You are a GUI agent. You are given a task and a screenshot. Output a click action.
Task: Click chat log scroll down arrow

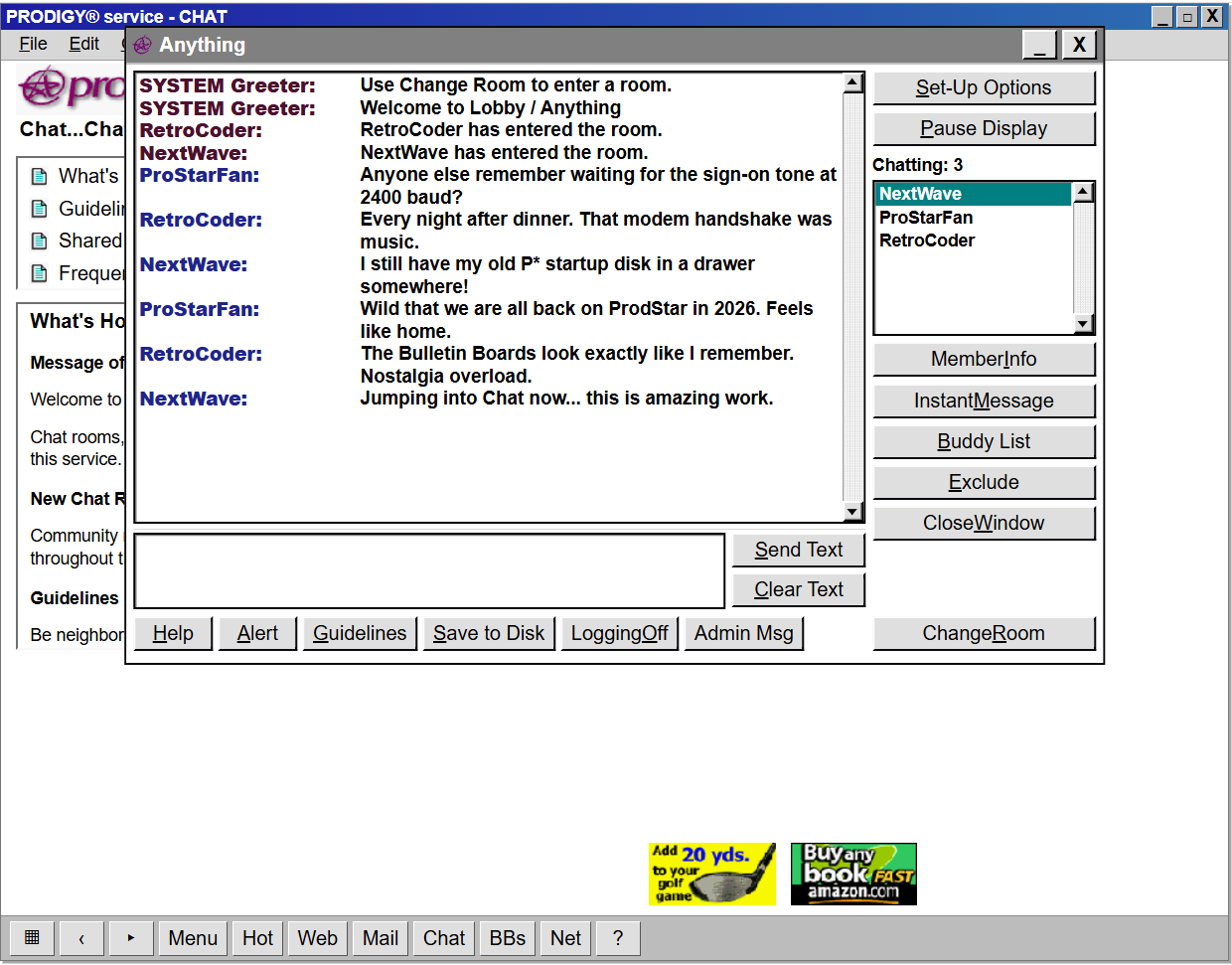pyautogui.click(x=853, y=512)
